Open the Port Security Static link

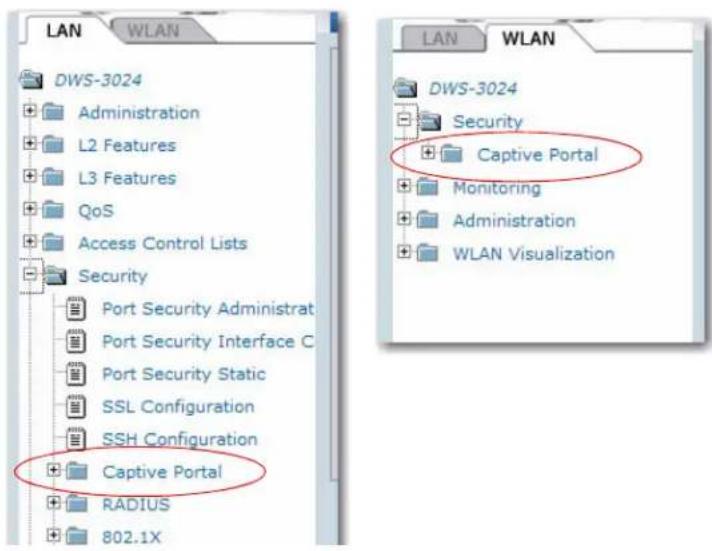pyautogui.click(x=184, y=374)
